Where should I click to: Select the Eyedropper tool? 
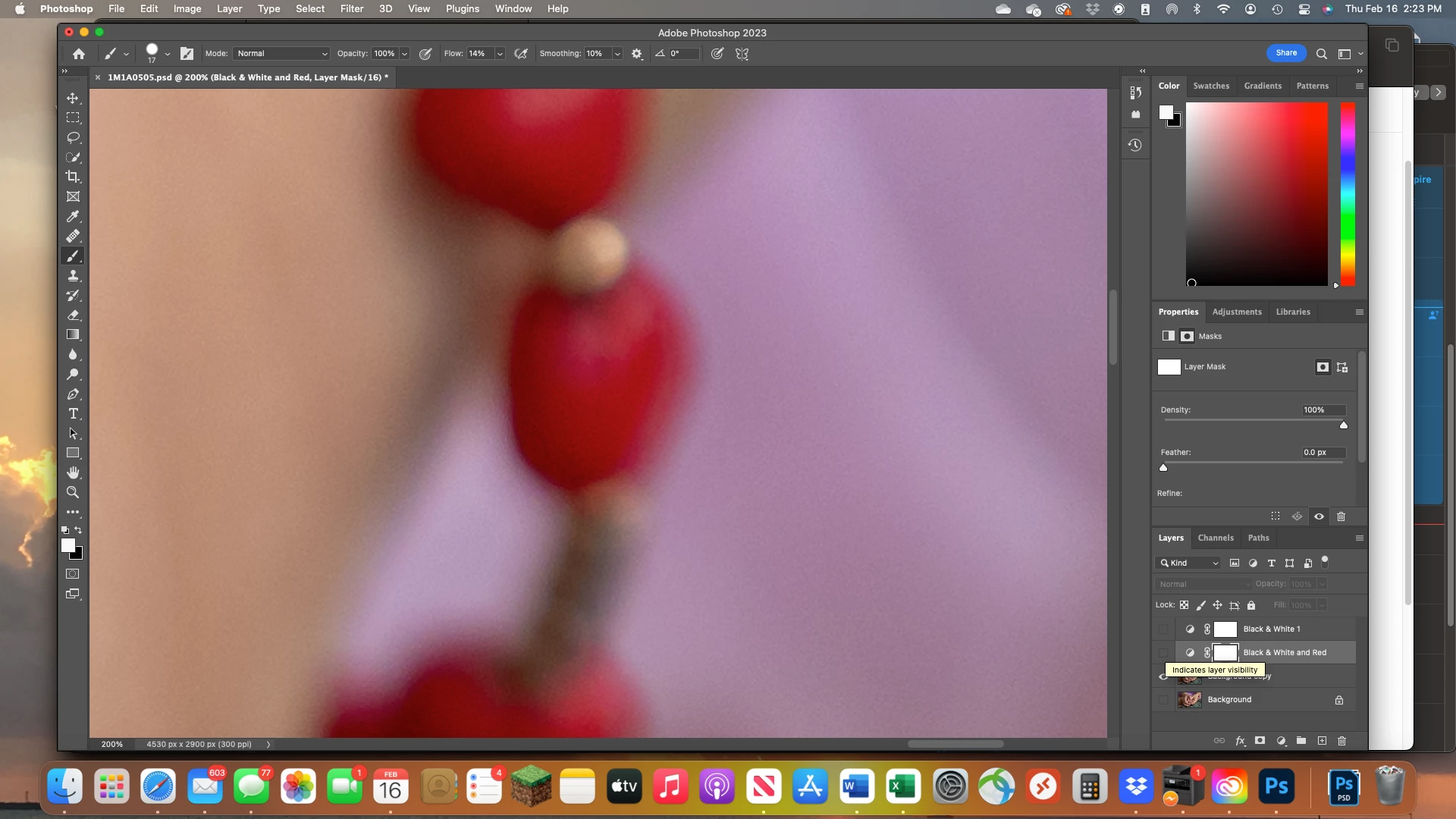73,216
